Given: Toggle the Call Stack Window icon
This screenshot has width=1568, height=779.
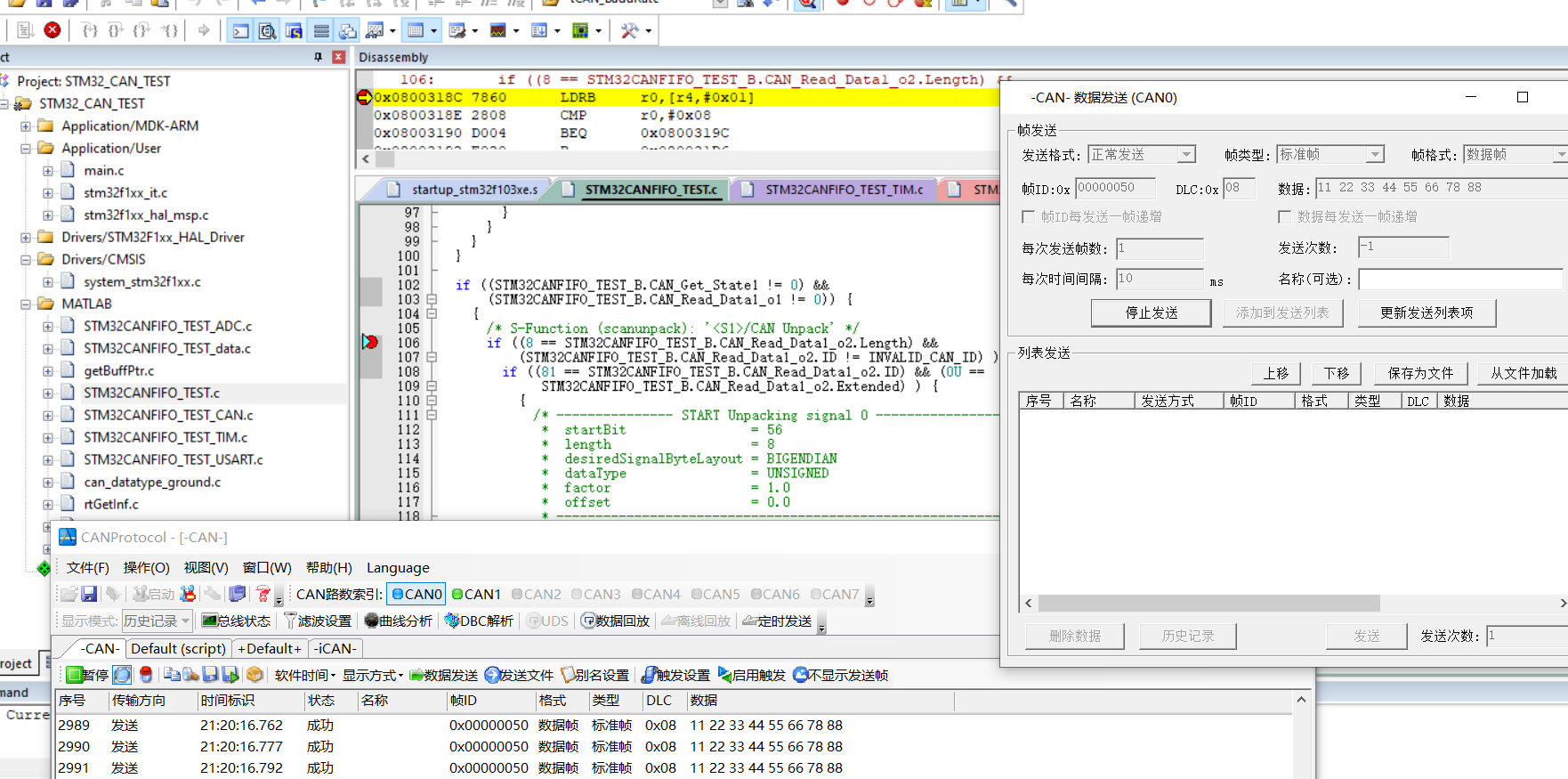Looking at the screenshot, I should tap(348, 31).
